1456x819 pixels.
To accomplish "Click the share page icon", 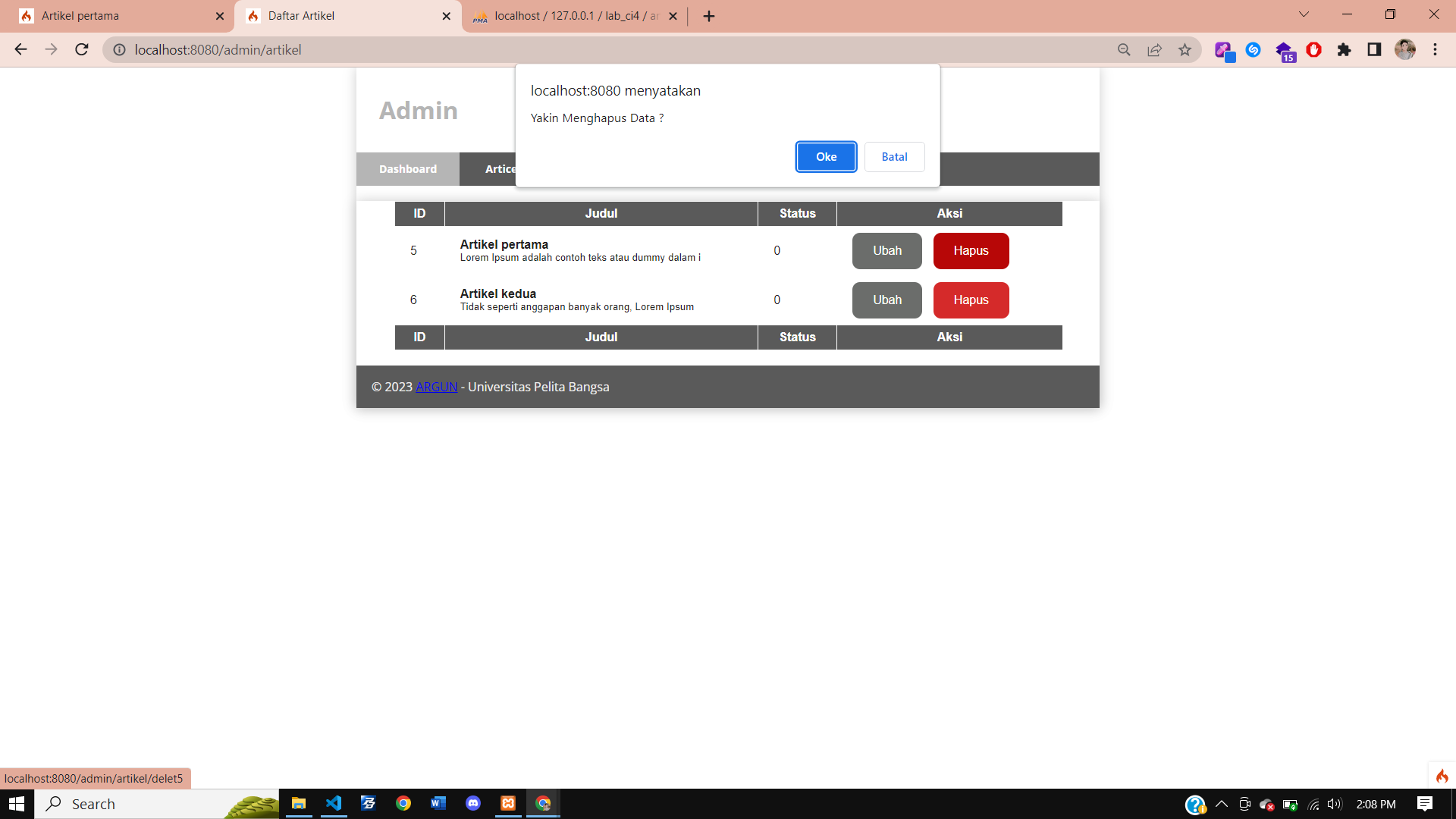I will 1154,50.
